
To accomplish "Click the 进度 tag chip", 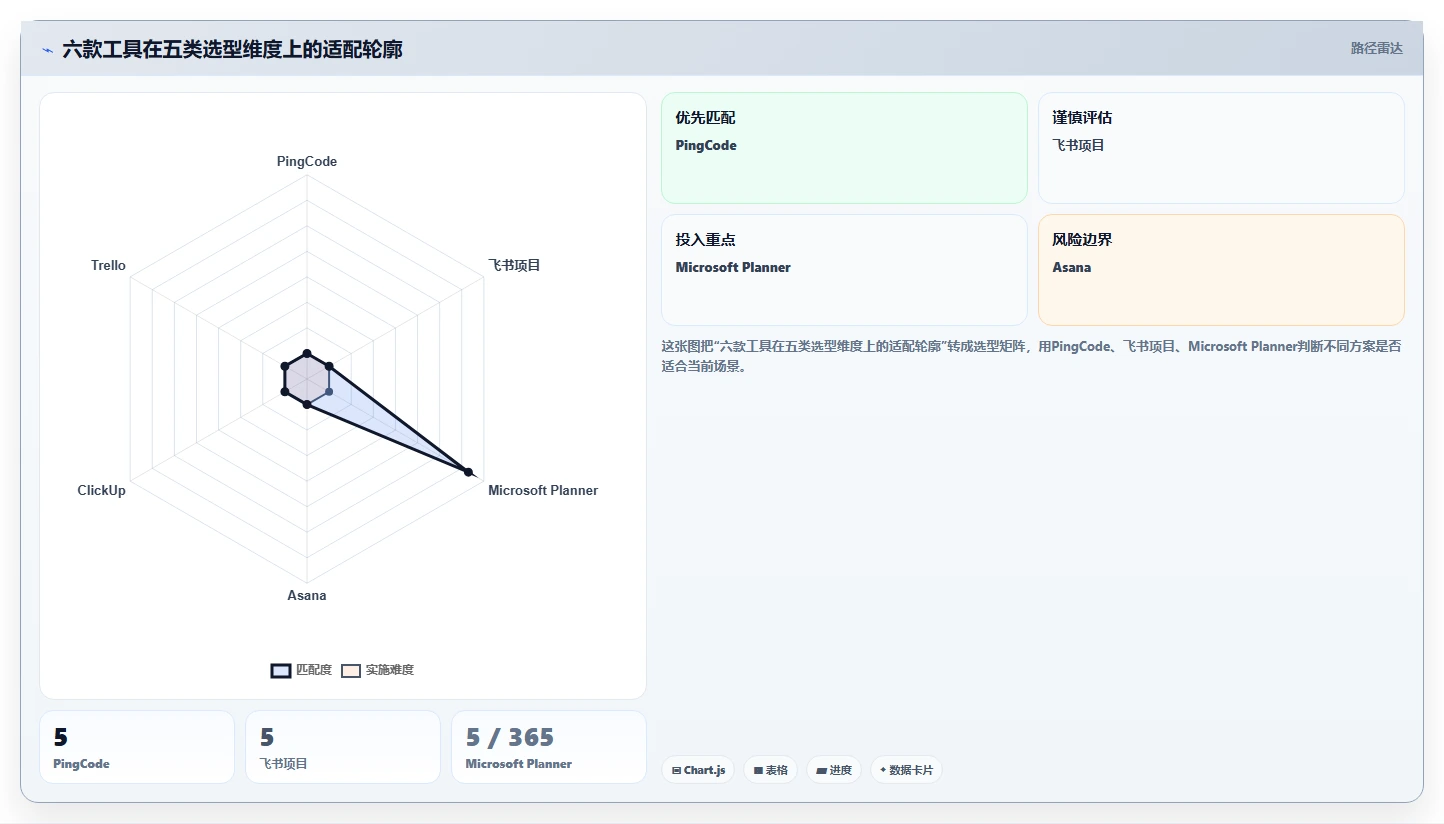I will click(833, 770).
